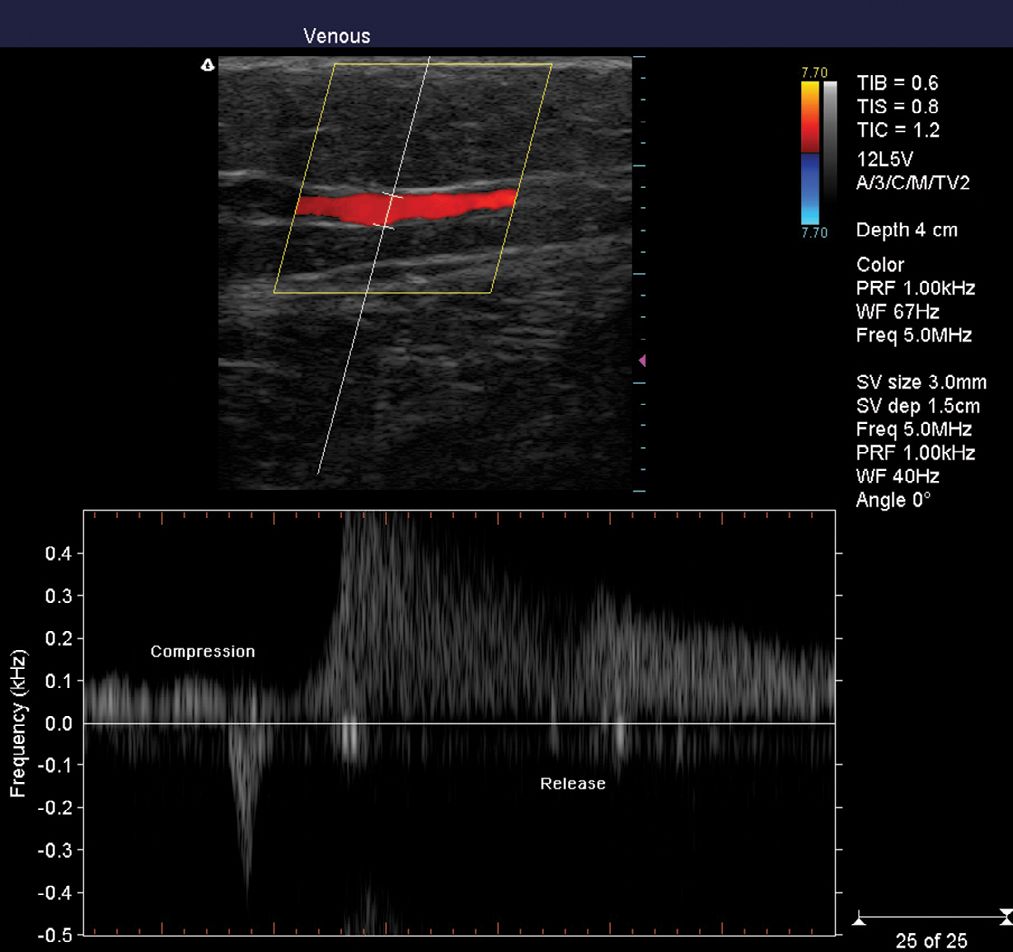Viewport: 1013px width, 952px height.
Task: Click the Frequency (kHz) axis label
Action: (17, 722)
